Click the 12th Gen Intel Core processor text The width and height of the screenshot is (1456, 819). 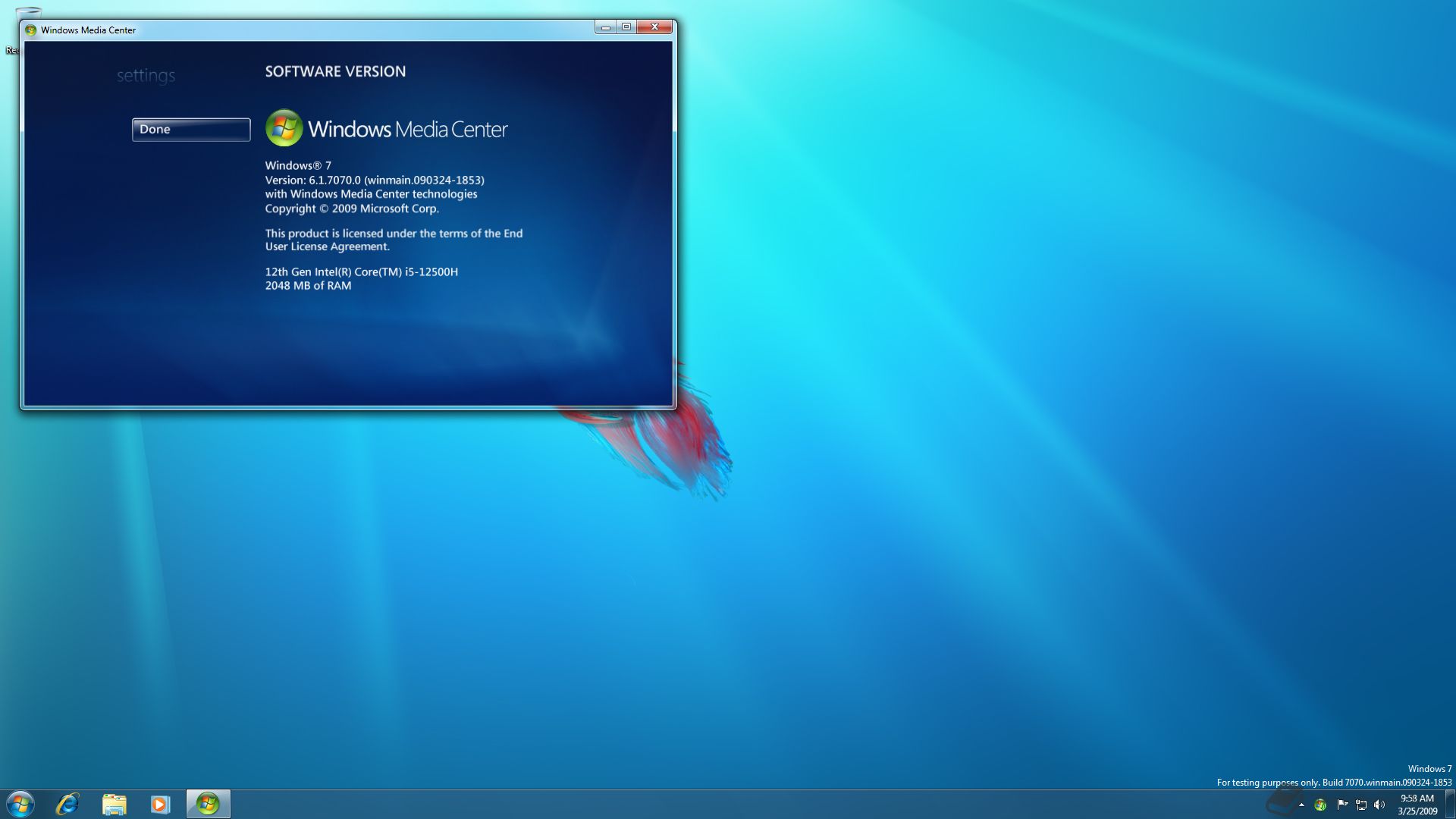click(362, 271)
